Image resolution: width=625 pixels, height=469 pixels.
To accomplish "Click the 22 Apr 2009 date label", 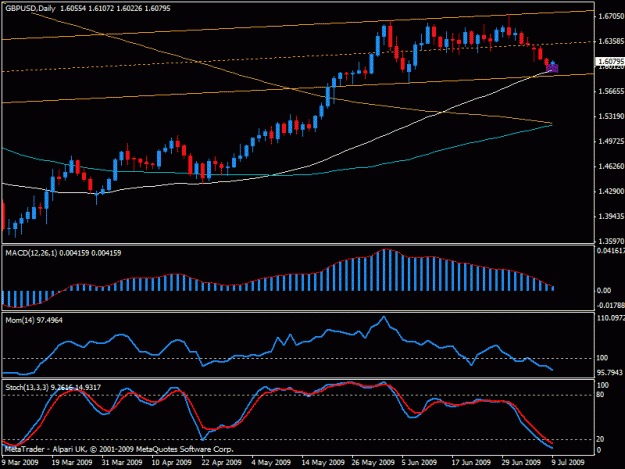I will point(221,462).
